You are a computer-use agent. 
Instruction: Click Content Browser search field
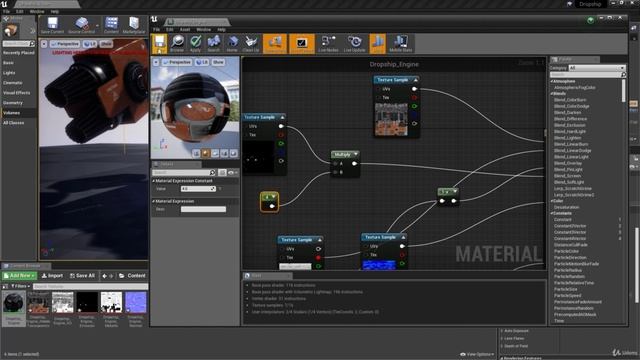pyautogui.click(x=90, y=286)
